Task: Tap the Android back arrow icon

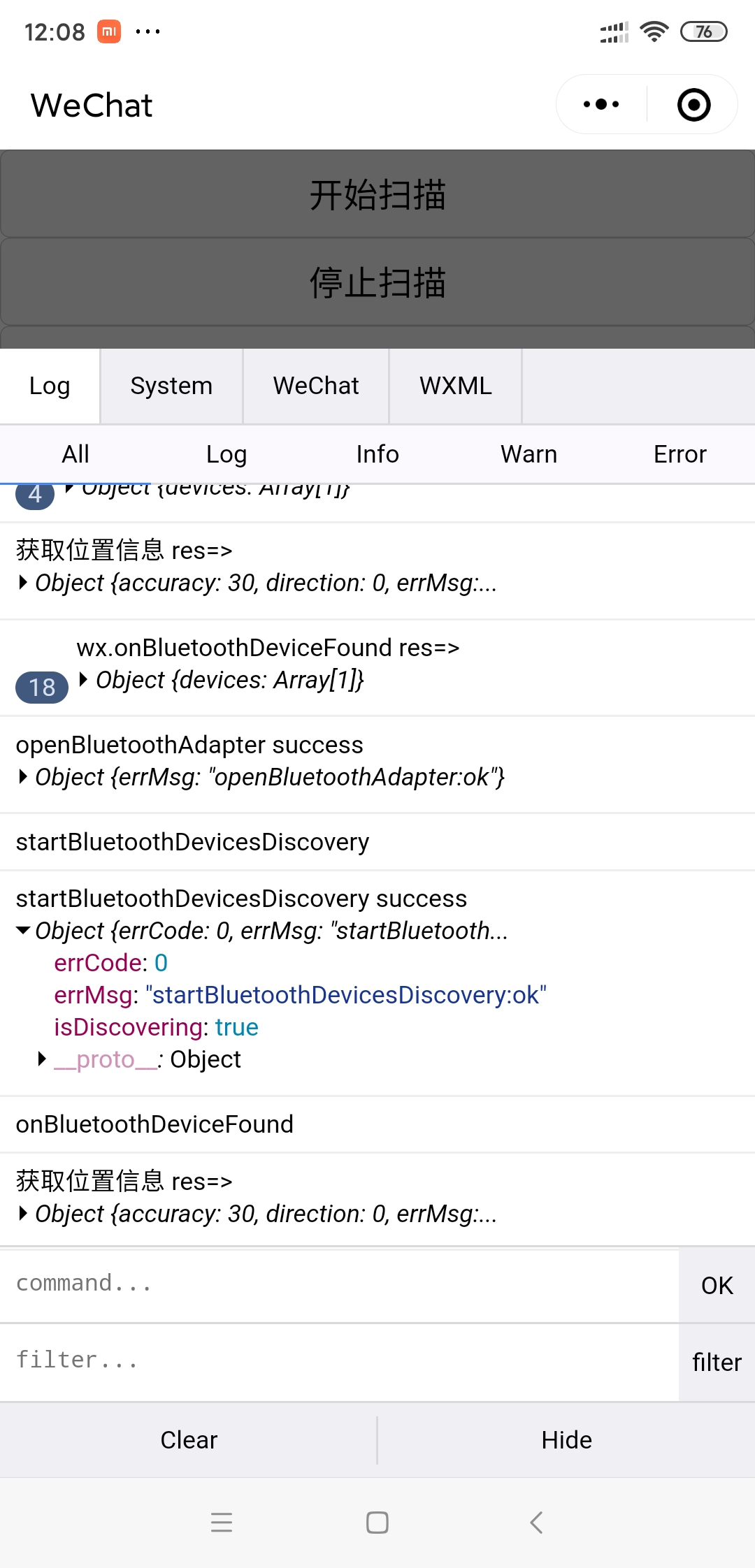Action: [536, 1522]
